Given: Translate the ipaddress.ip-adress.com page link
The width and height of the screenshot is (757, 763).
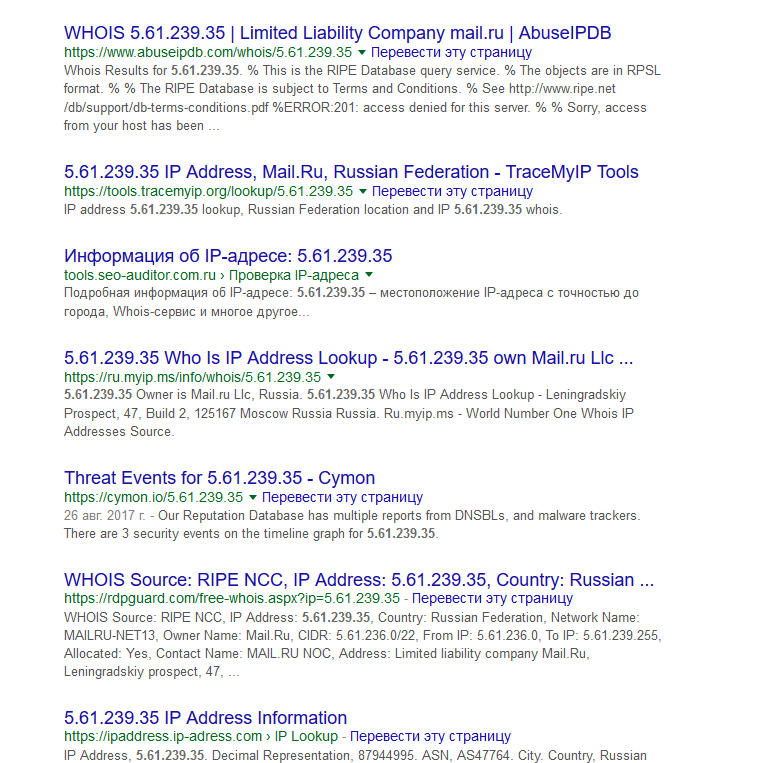Looking at the screenshot, I should coord(431,736).
